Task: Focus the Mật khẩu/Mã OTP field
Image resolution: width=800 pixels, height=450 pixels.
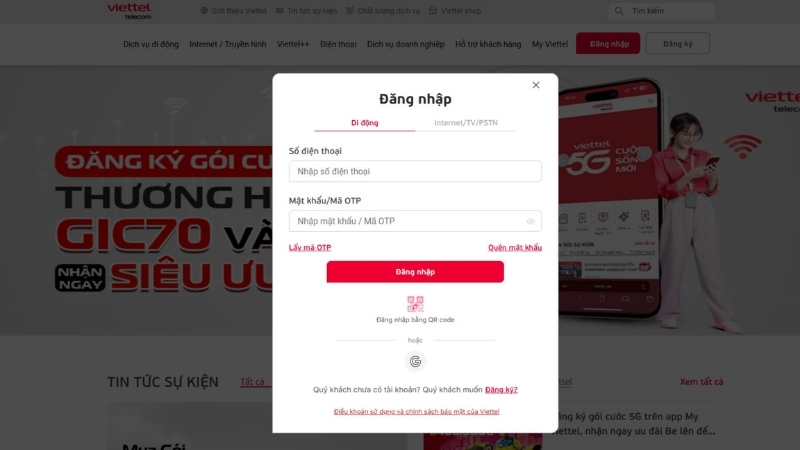Action: pos(415,221)
